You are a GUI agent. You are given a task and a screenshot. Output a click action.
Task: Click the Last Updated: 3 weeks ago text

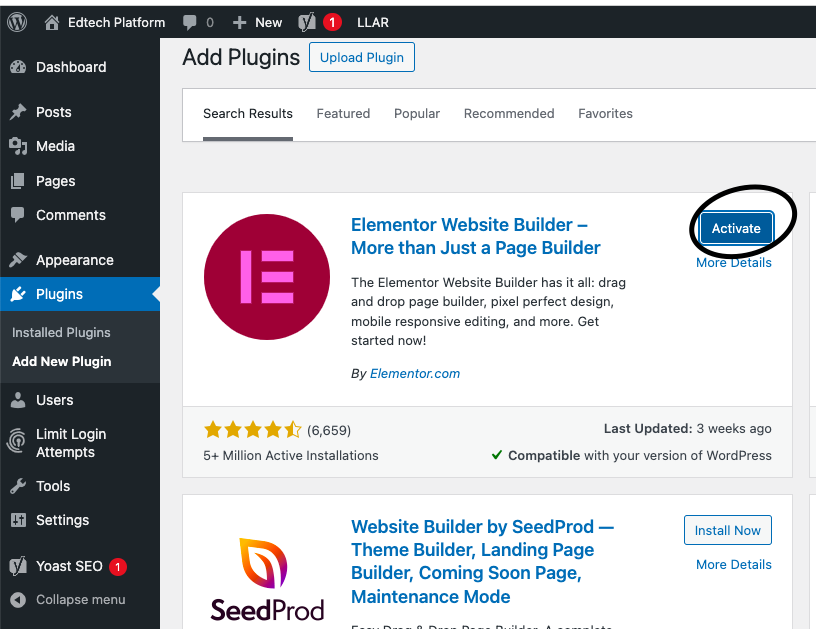pyautogui.click(x=687, y=428)
